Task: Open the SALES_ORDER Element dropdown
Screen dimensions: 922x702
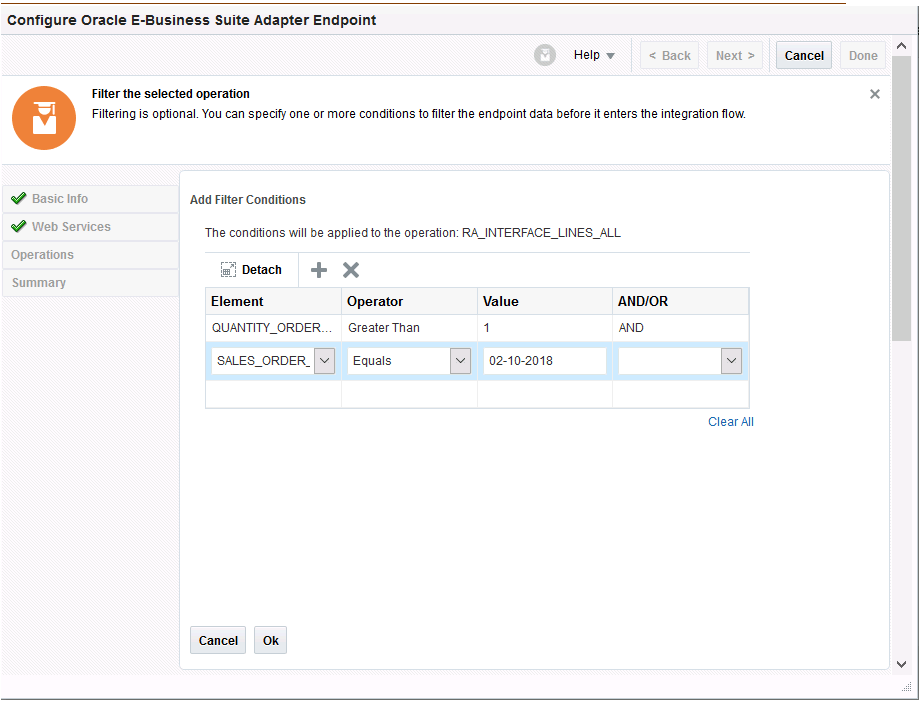Action: (x=324, y=361)
